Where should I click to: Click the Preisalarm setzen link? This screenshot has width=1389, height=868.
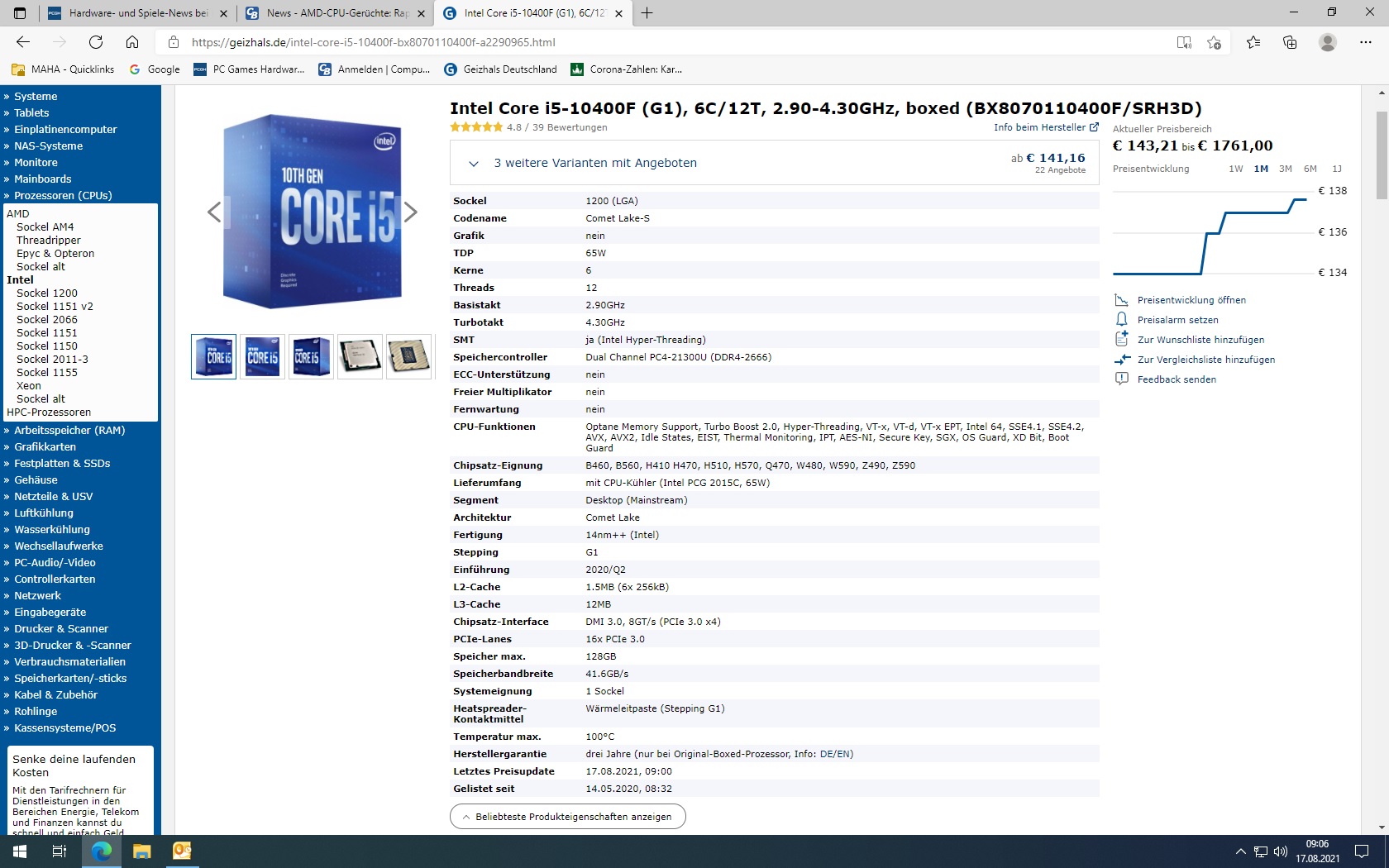click(1178, 320)
